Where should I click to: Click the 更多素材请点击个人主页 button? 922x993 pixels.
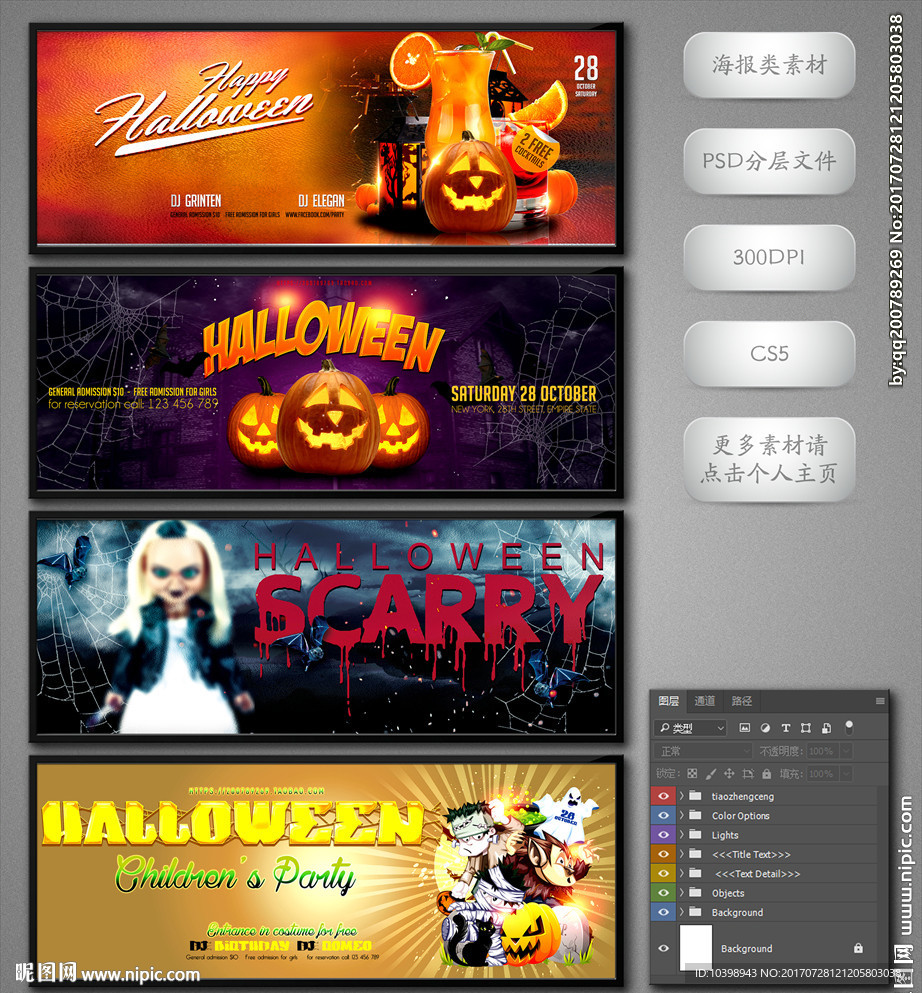[x=769, y=459]
